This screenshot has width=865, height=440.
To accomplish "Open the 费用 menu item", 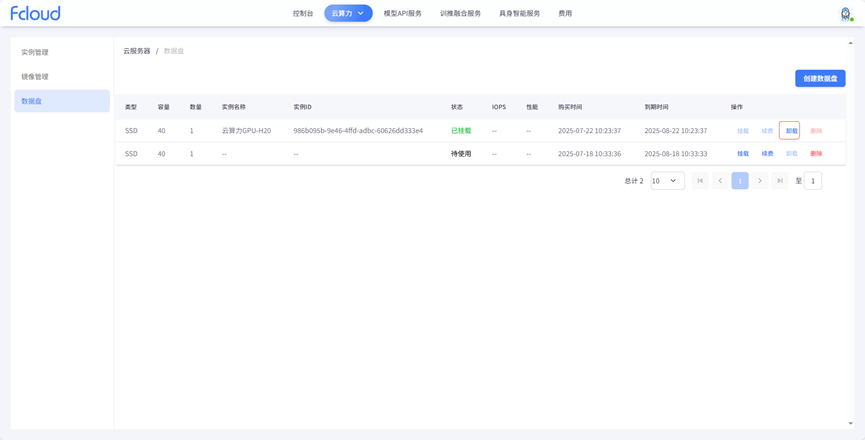I will pyautogui.click(x=565, y=14).
